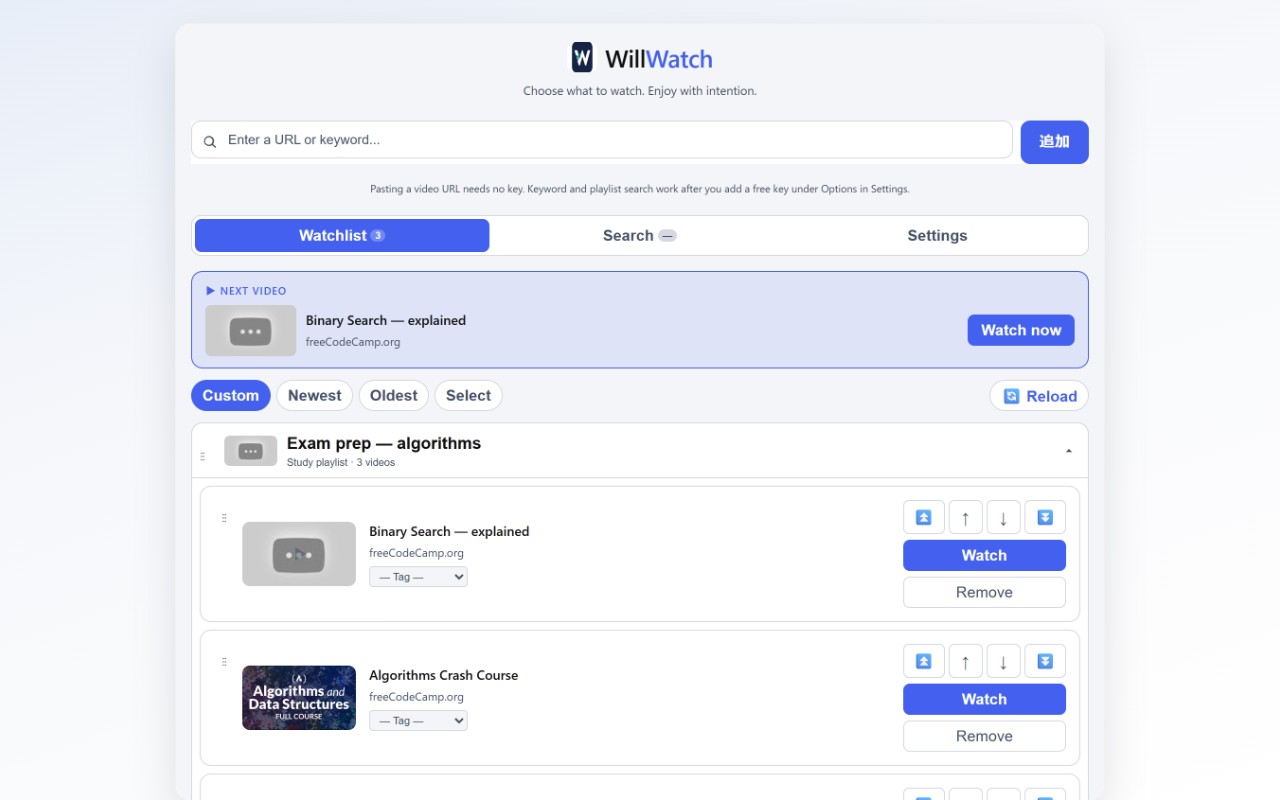Watch the Binary Search video

pos(984,555)
